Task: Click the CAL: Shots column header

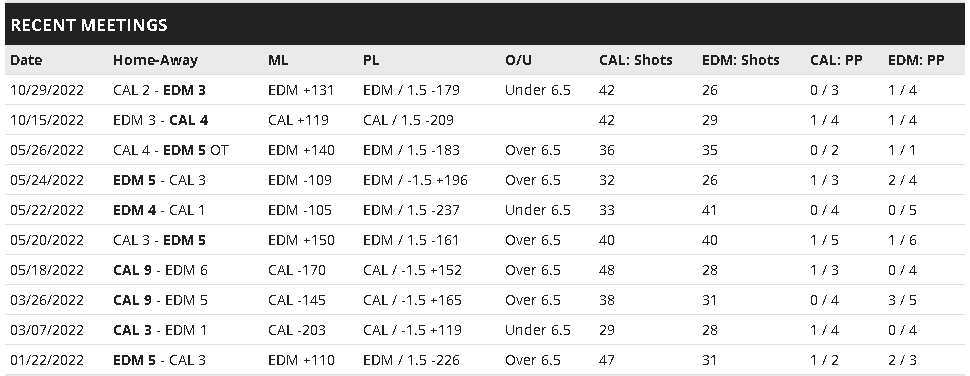Action: pyautogui.click(x=635, y=61)
